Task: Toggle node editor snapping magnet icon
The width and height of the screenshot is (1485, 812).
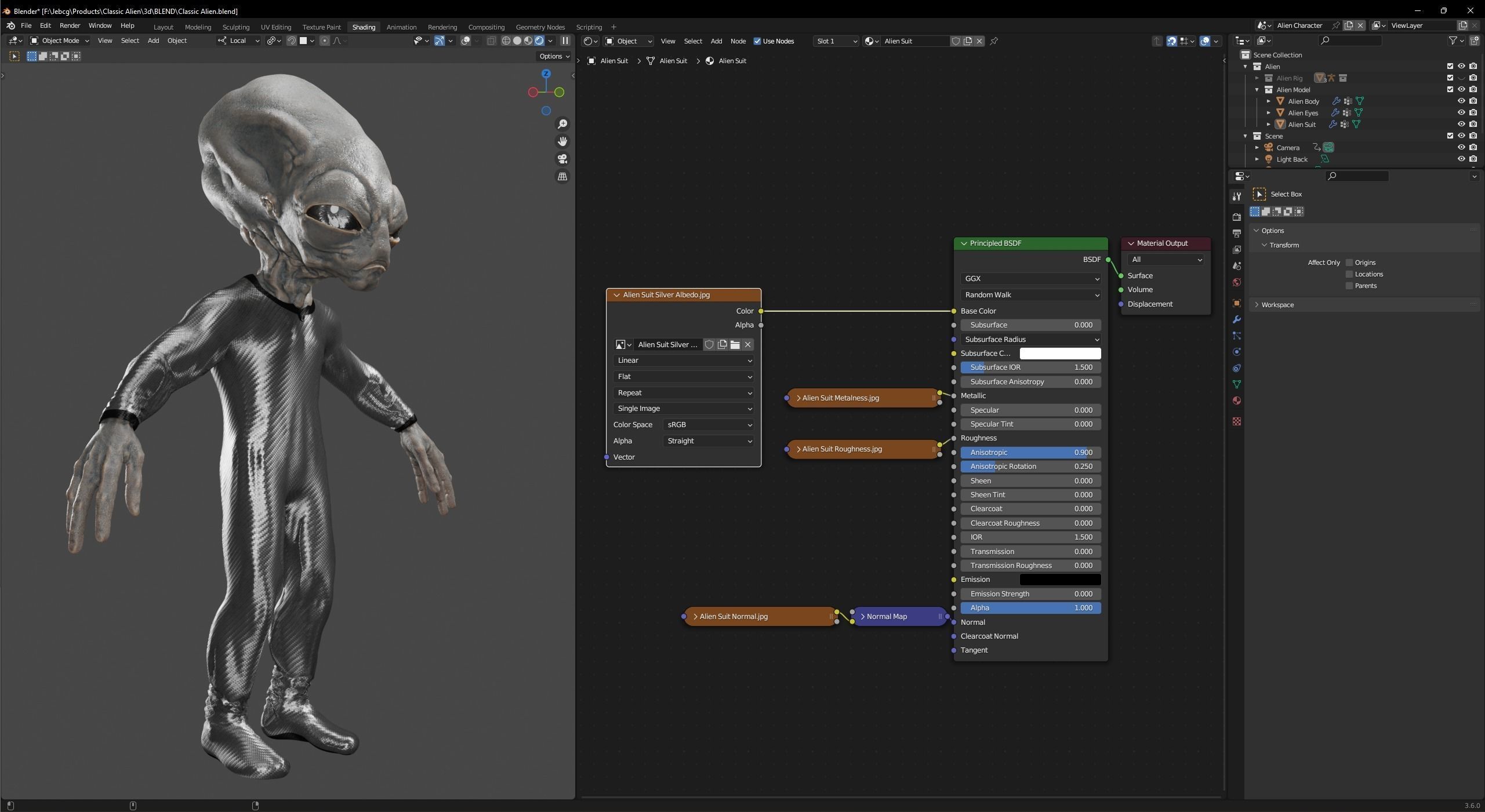Action: pos(1172,41)
